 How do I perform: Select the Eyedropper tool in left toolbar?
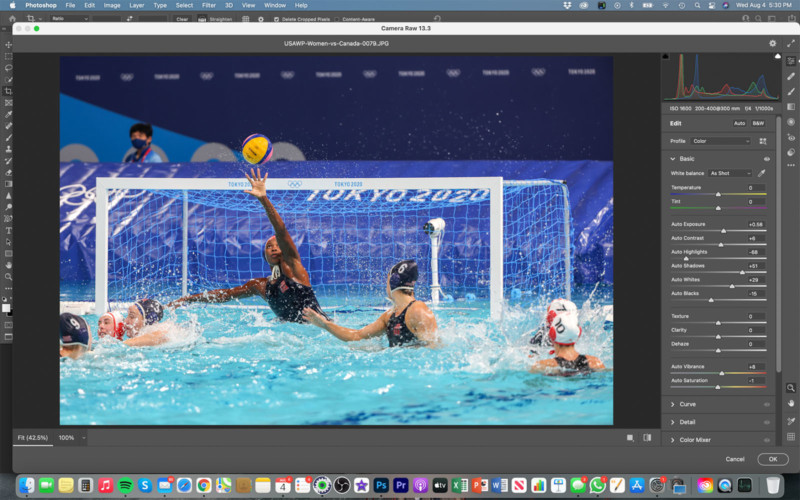tap(9, 114)
